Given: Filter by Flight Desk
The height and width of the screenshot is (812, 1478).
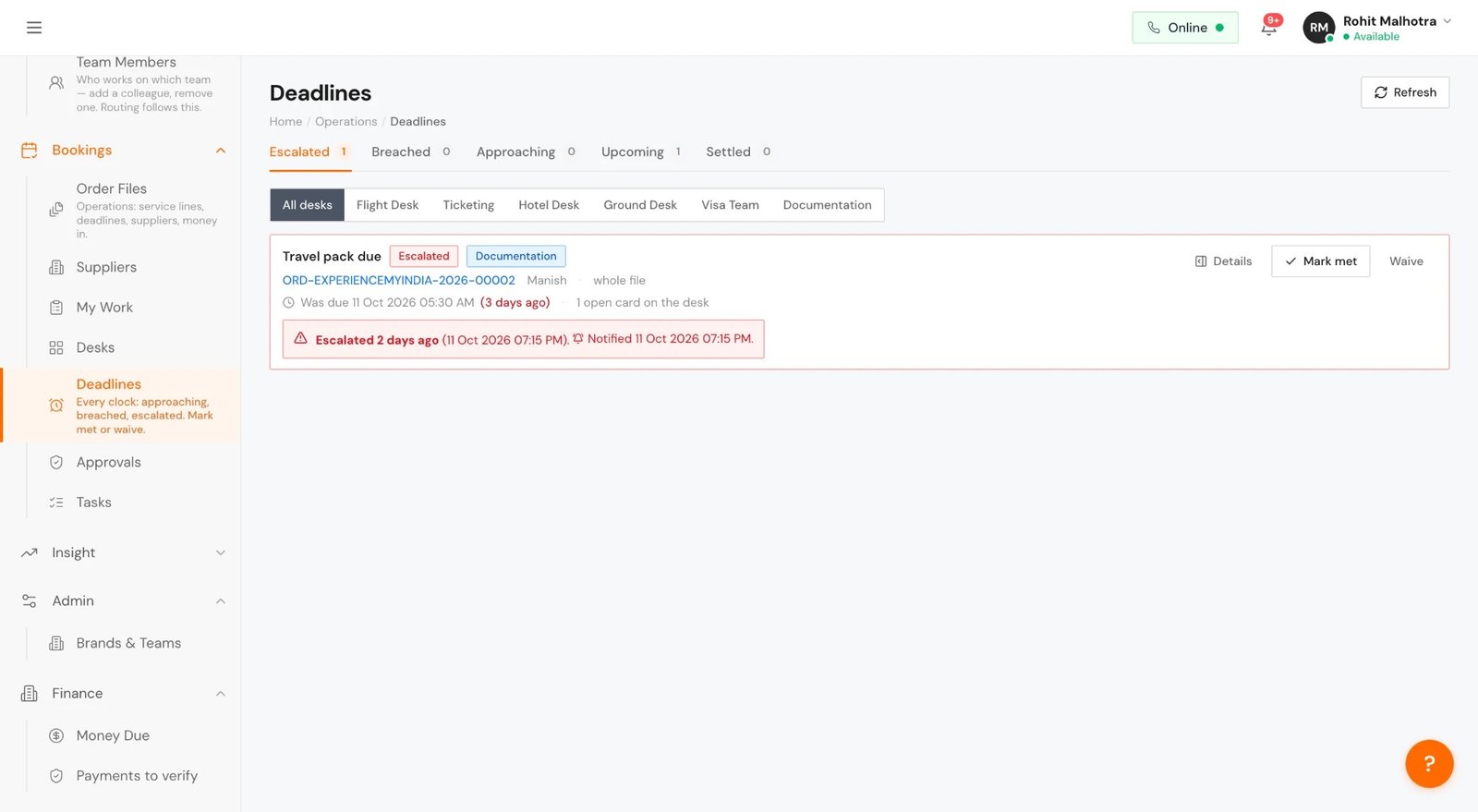Looking at the screenshot, I should point(387,205).
